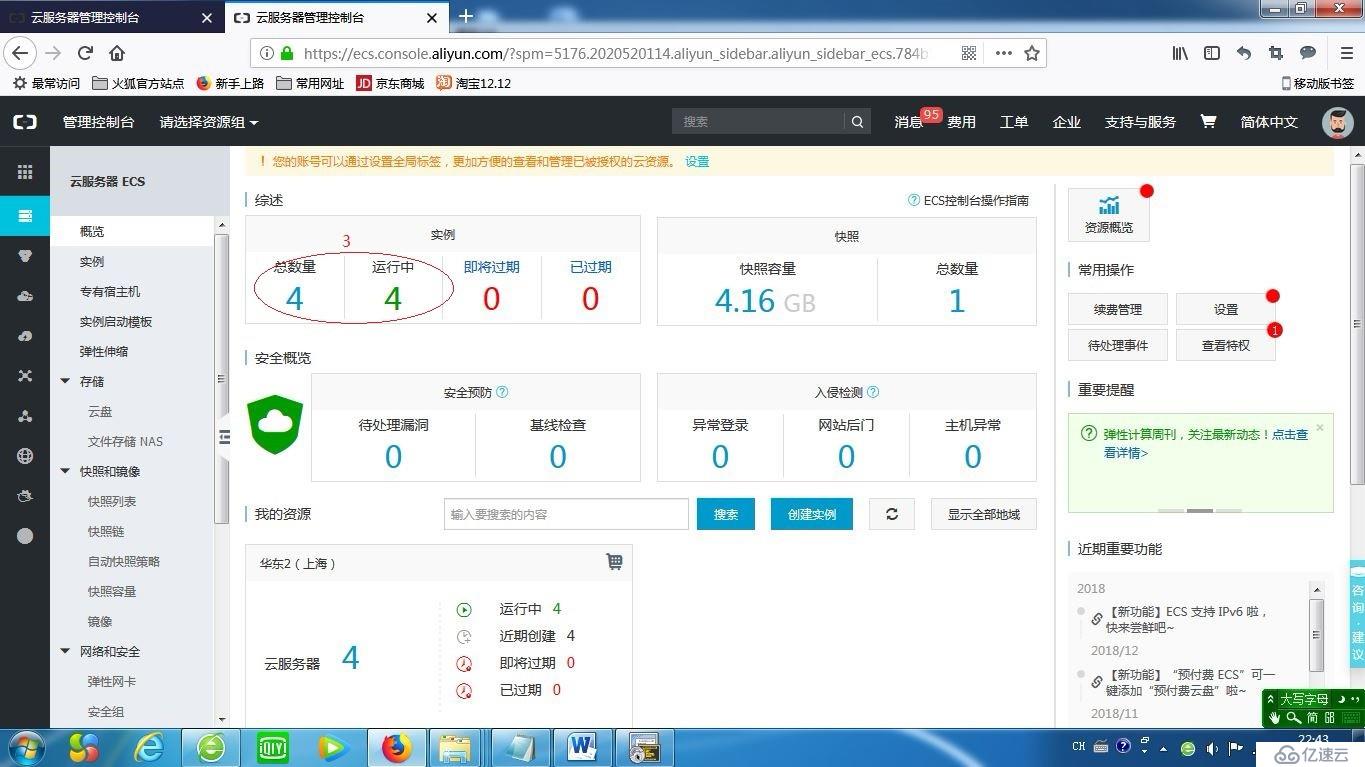The image size is (1365, 767).
Task: Click 设置 link in yellow banner
Action: click(x=697, y=161)
